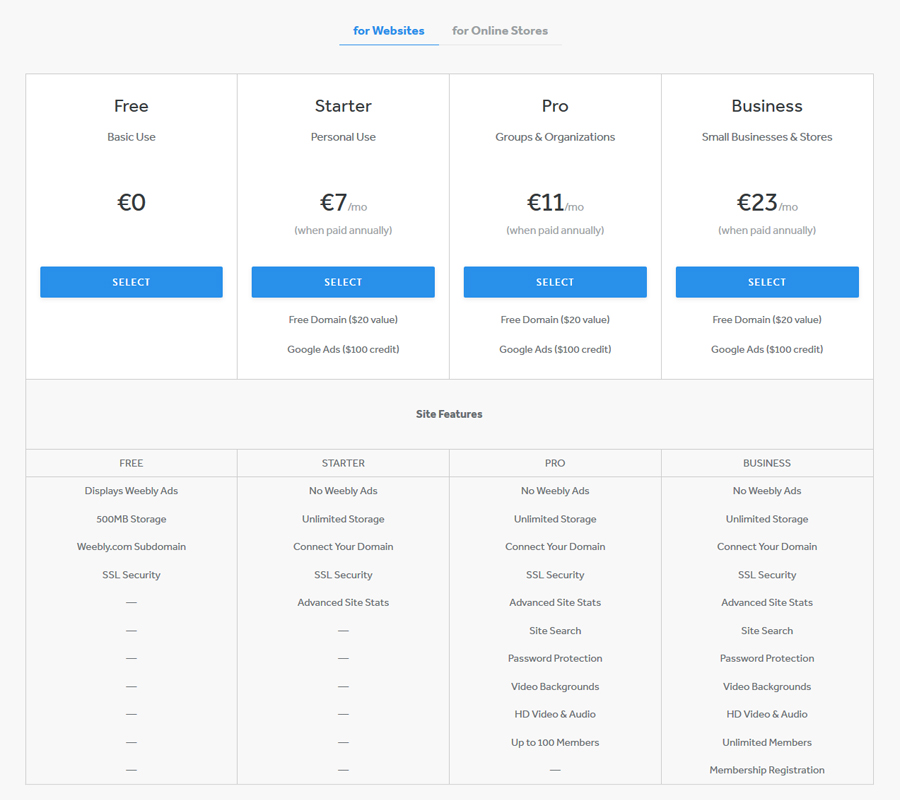Viewport: 900px width, 800px height.
Task: Click Password Protection in Pro column
Action: (555, 658)
